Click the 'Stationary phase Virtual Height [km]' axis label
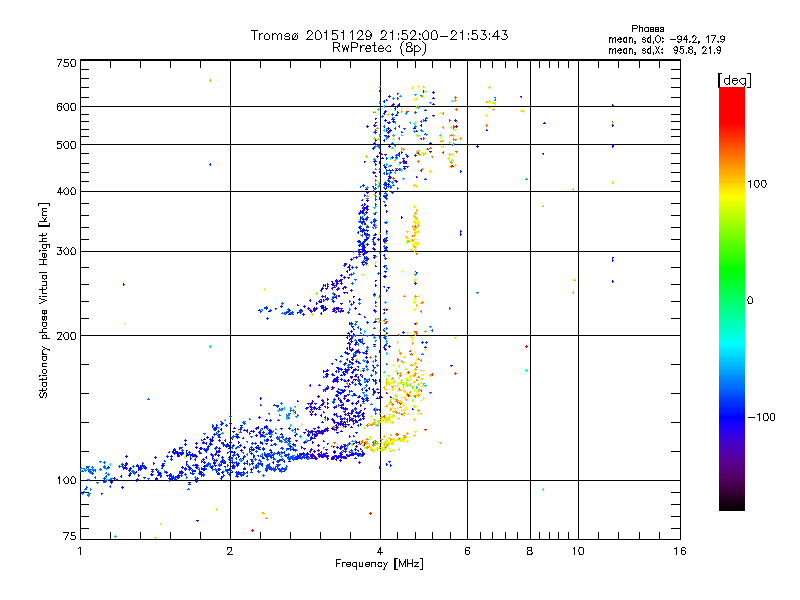This screenshot has width=800, height=600. [x=44, y=300]
